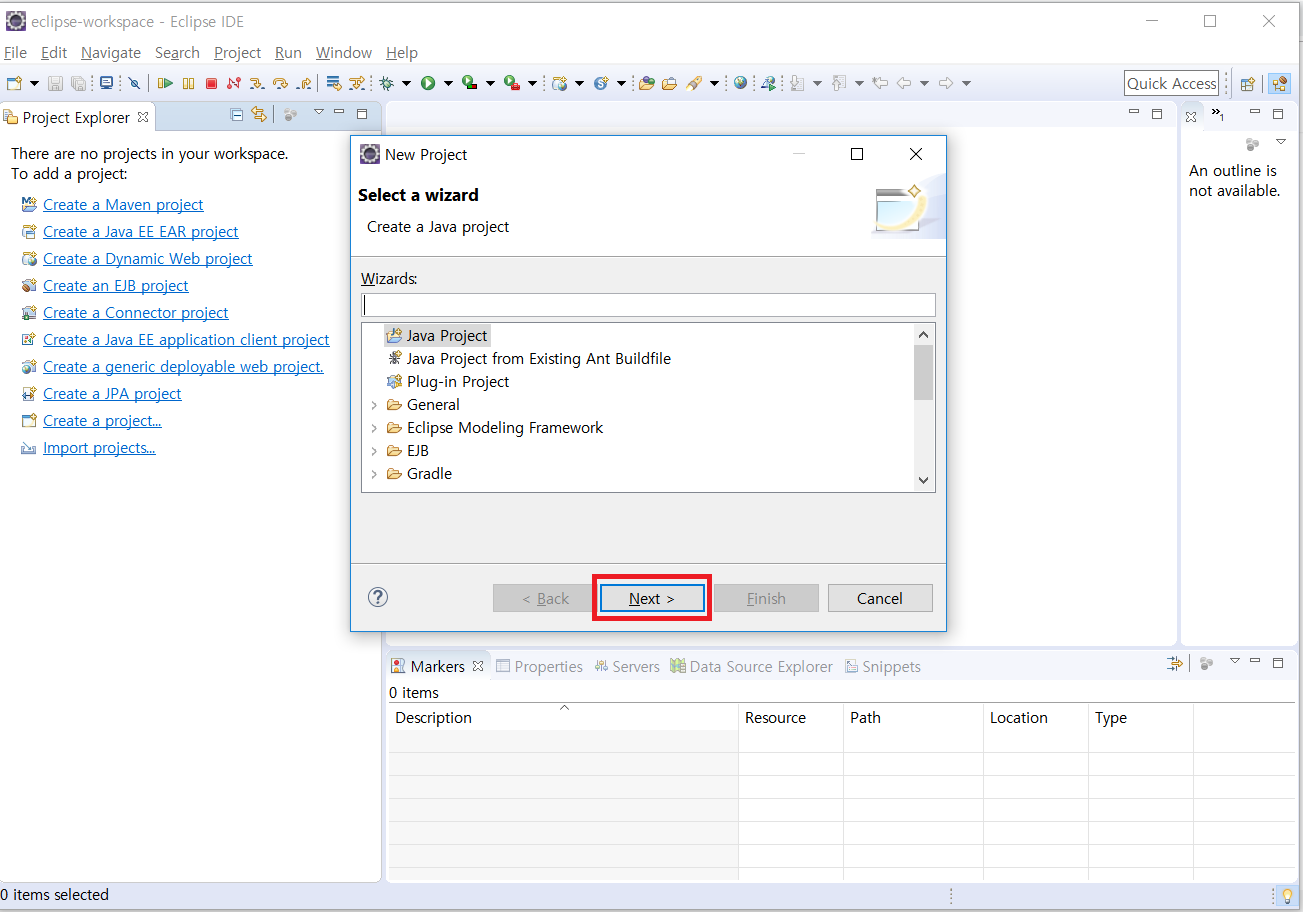Click the Previous Annotation icon
The width and height of the screenshot is (1303, 912).
[838, 83]
